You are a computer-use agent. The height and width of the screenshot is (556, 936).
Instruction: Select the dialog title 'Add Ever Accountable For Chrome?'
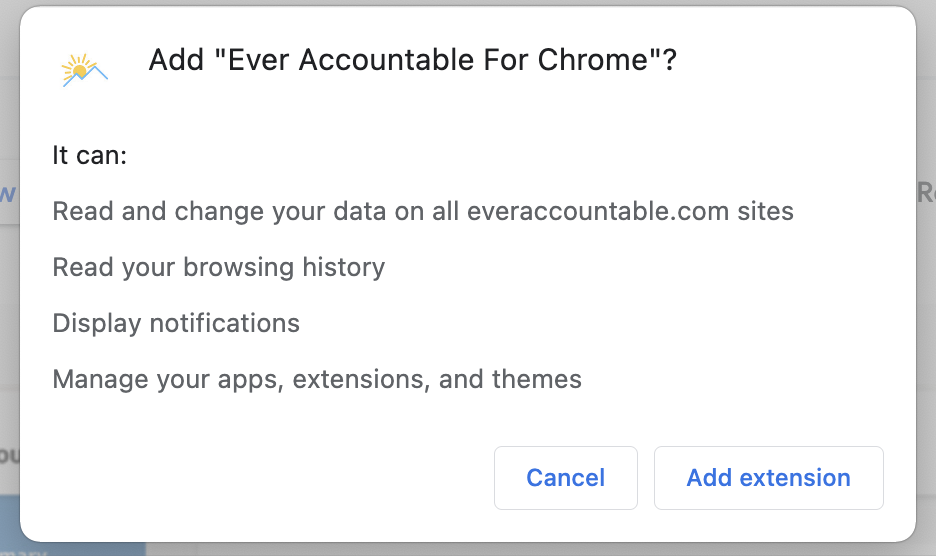coord(412,60)
